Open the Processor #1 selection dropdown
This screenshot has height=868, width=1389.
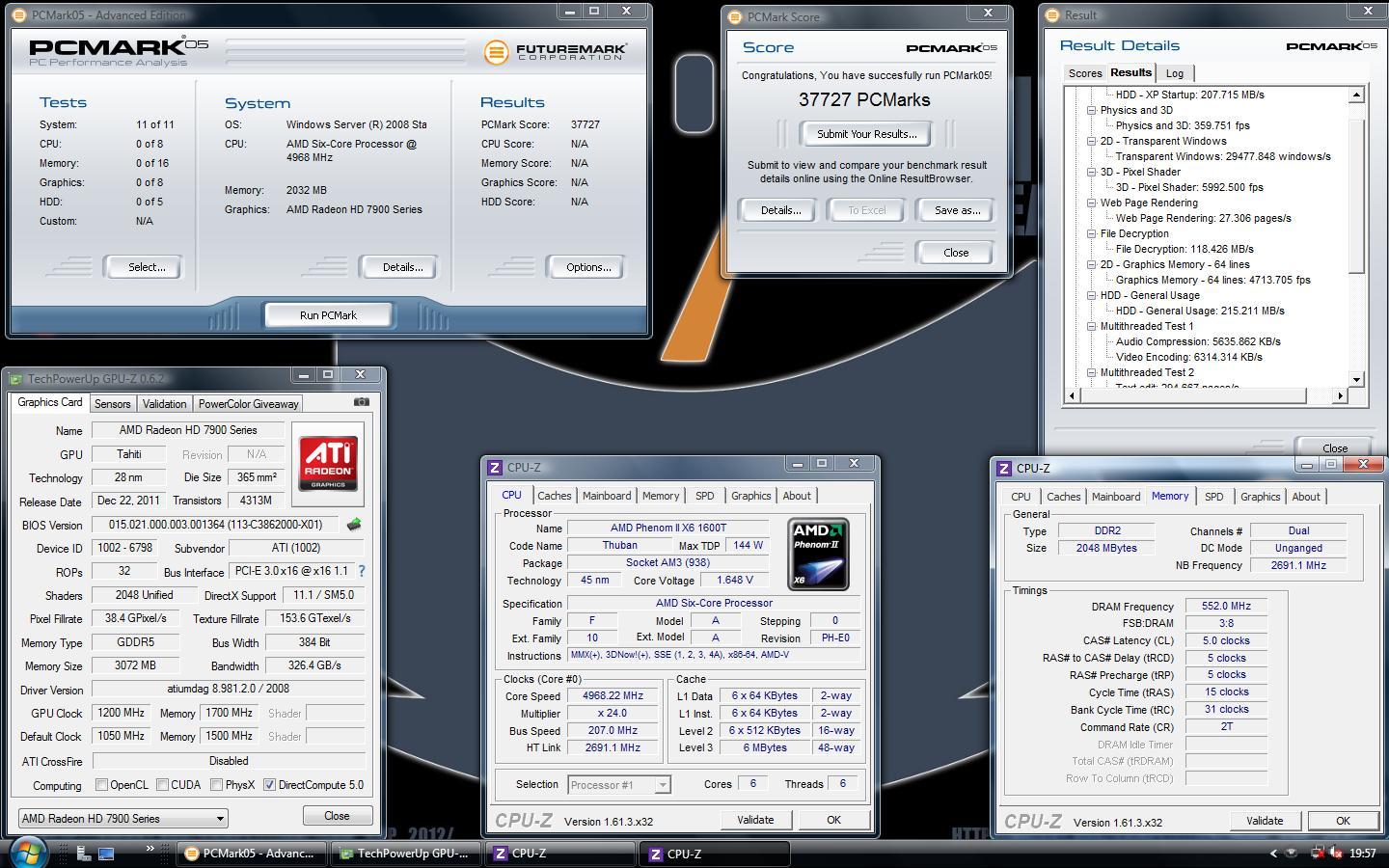[618, 785]
